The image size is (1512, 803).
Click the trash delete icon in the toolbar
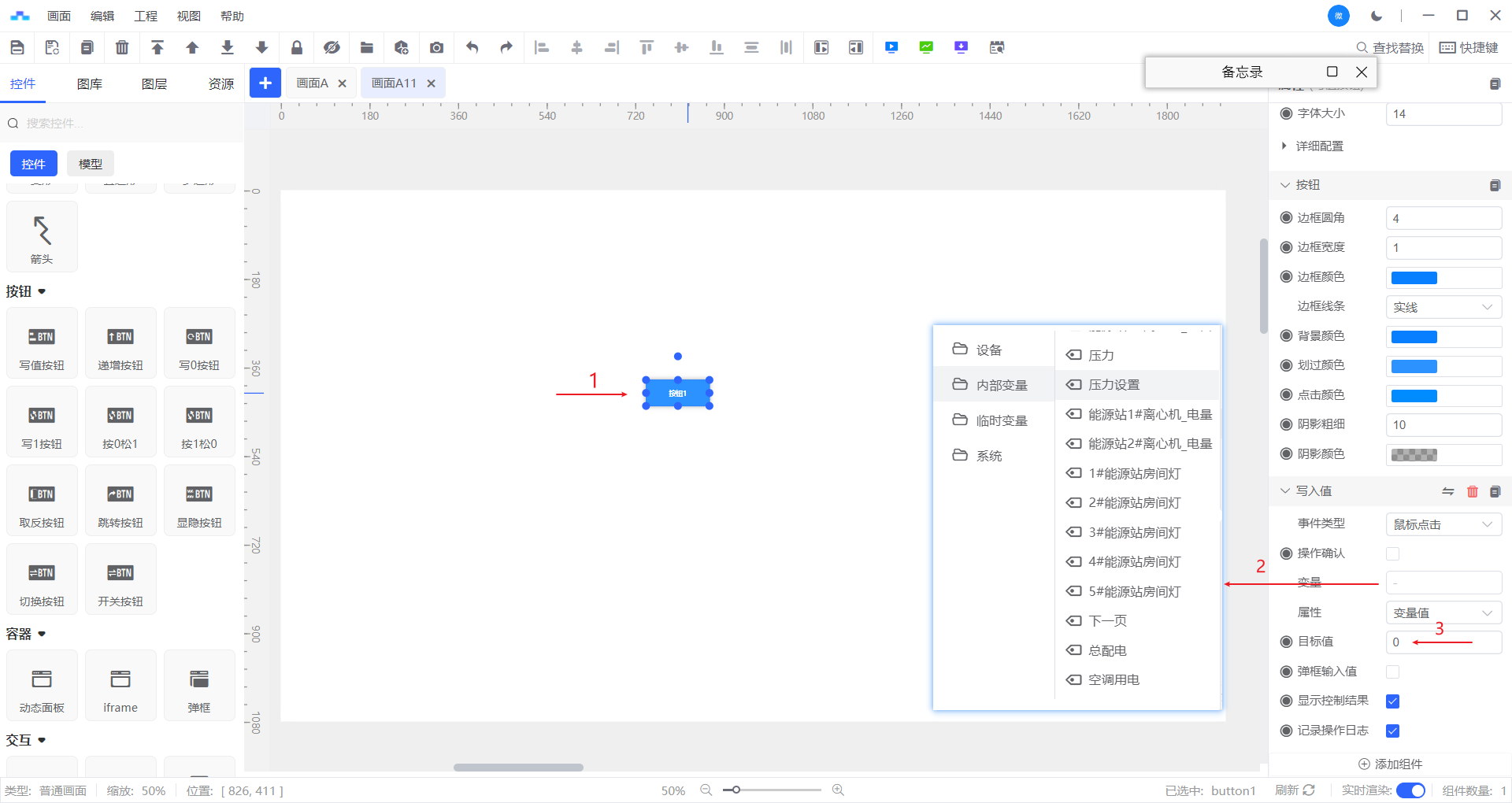tap(122, 47)
